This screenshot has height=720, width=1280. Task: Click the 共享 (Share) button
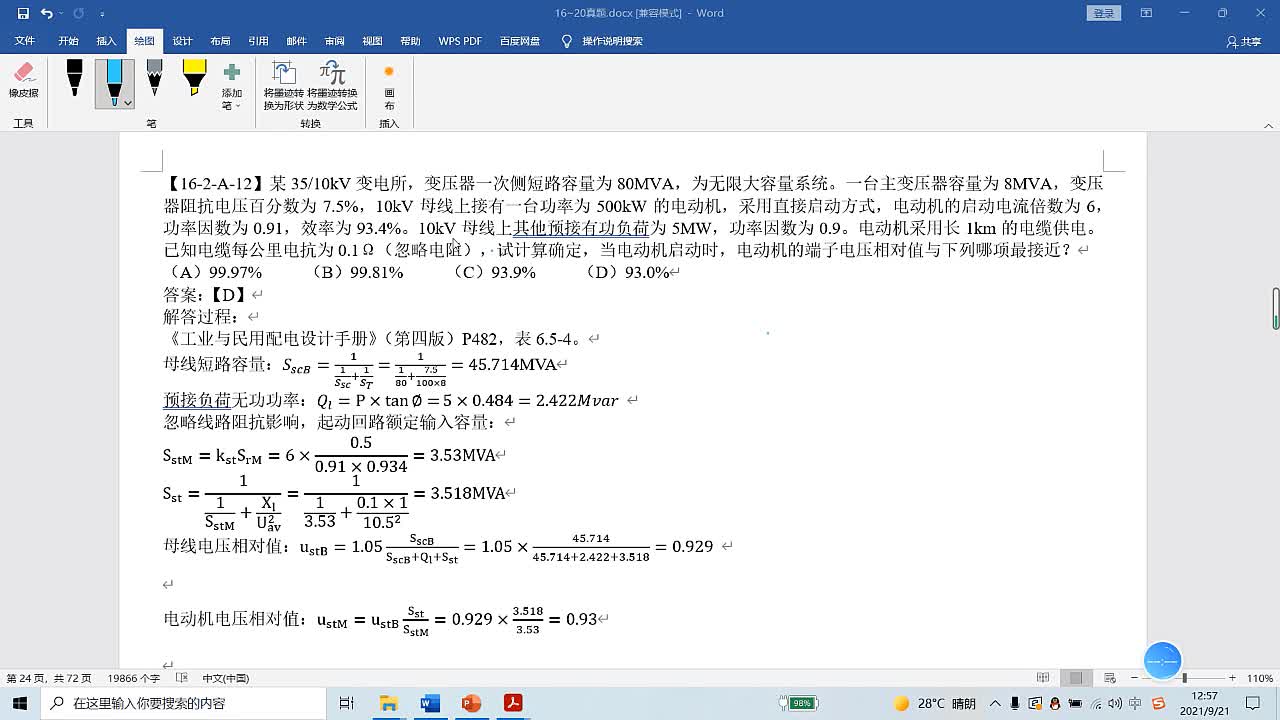pos(1244,42)
